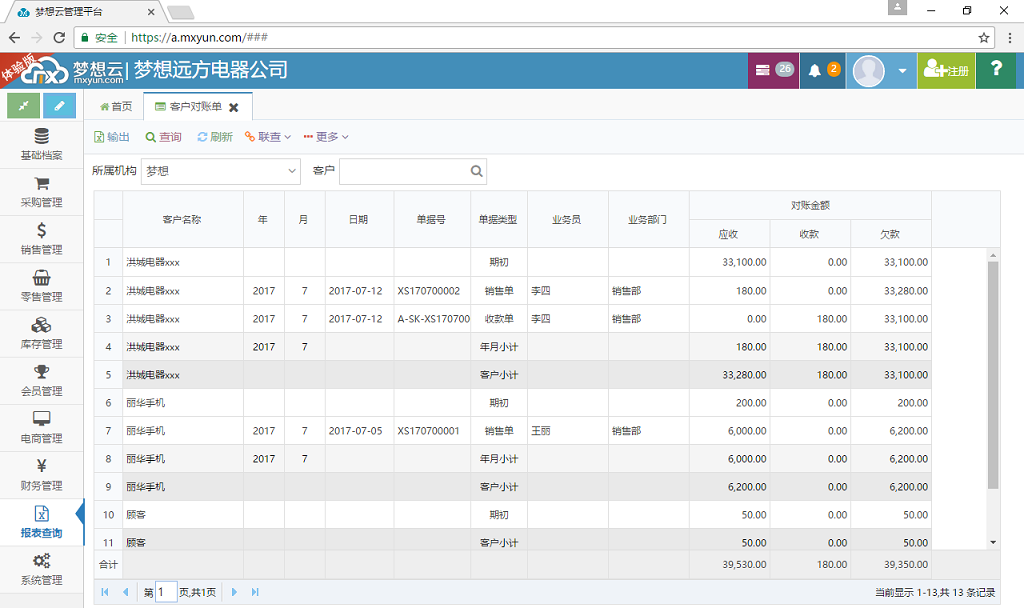Reload the browser page
The height and width of the screenshot is (608, 1024).
click(x=59, y=38)
